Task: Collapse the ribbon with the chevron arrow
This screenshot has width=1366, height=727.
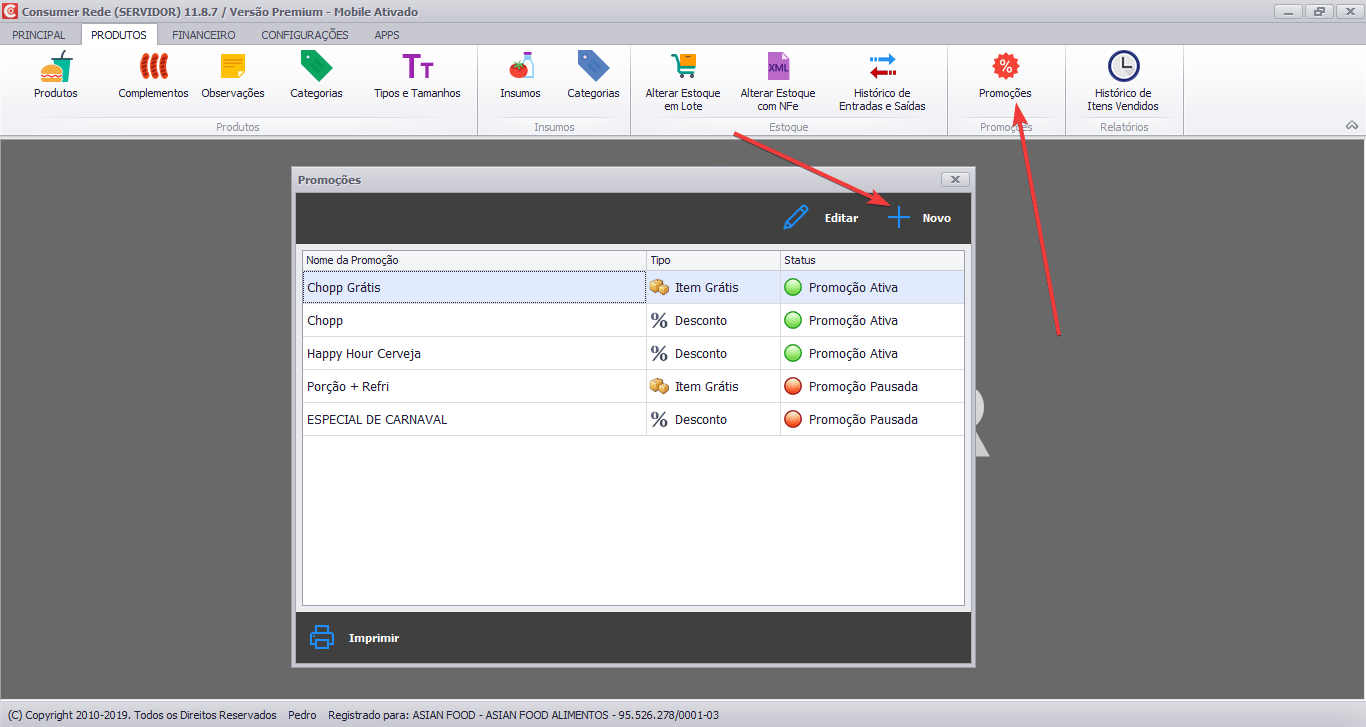Action: click(1352, 126)
